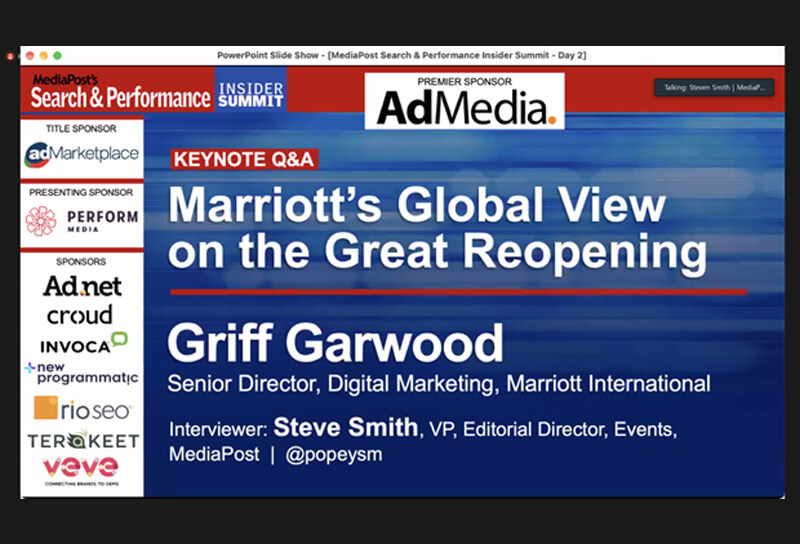Click the MediaPost Search & Performance logo
Screen dimensions: 800x544
pyautogui.click(x=120, y=92)
